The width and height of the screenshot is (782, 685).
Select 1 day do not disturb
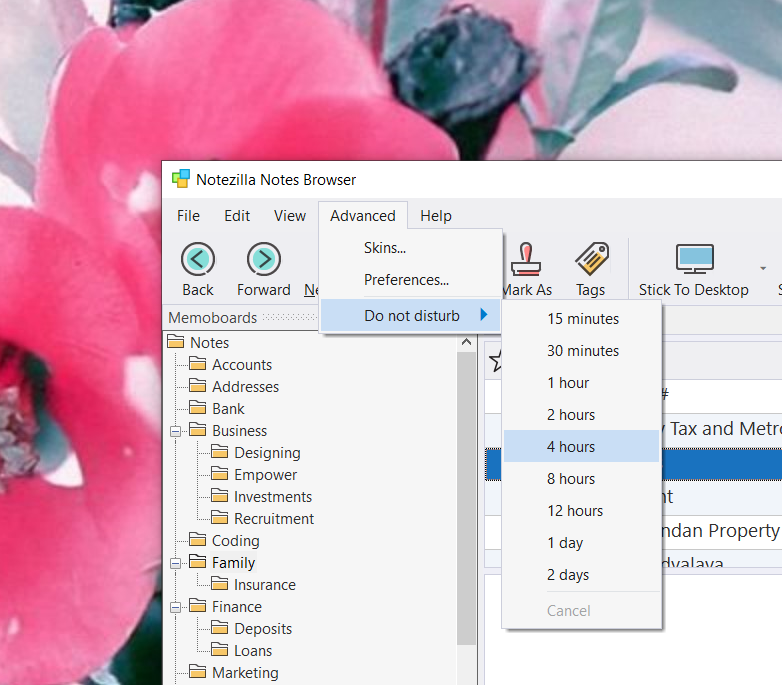click(x=582, y=542)
